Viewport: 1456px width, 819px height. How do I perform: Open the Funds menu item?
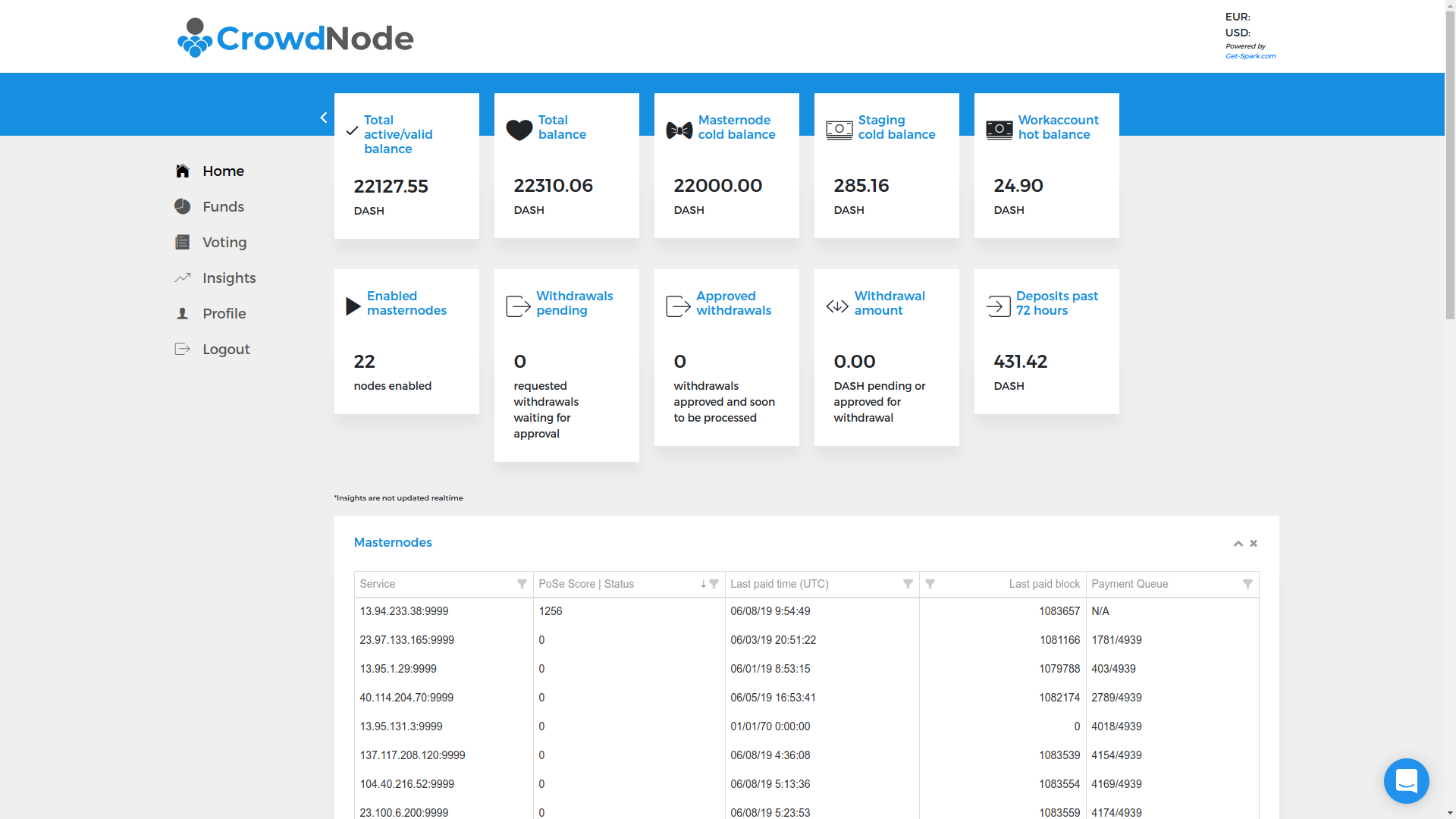[223, 206]
